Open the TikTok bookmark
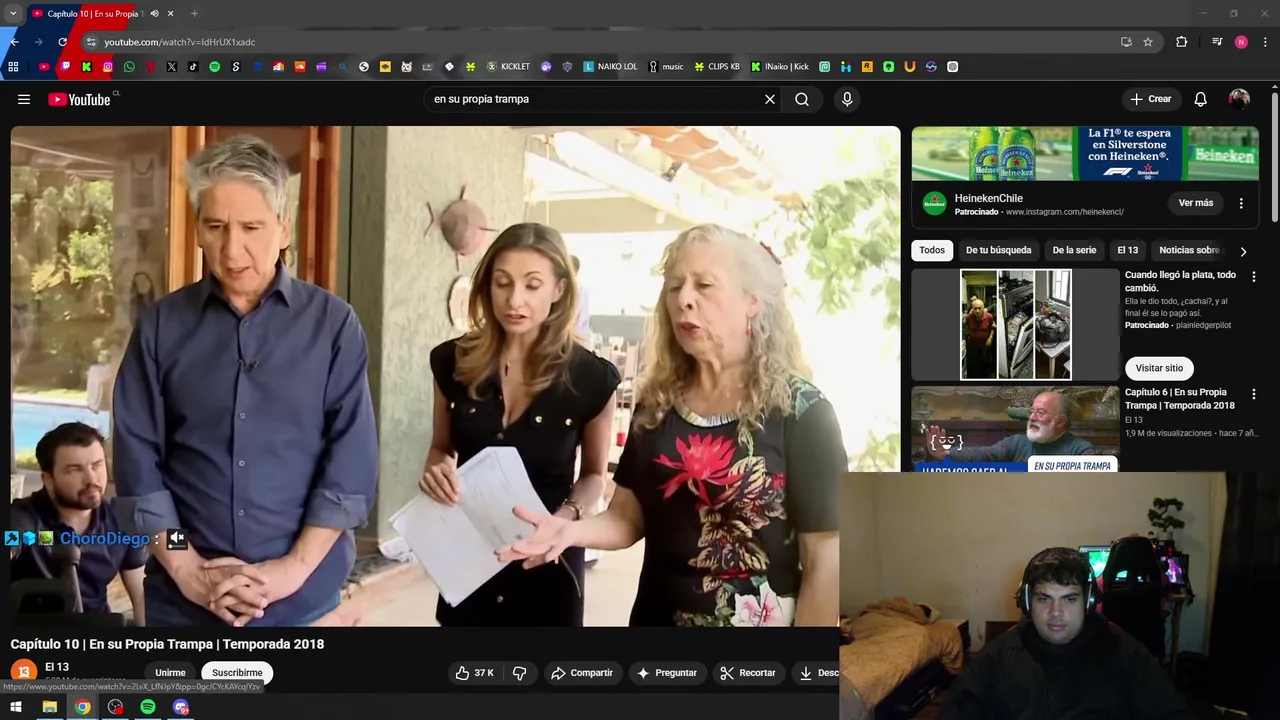The width and height of the screenshot is (1280, 720). [193, 67]
